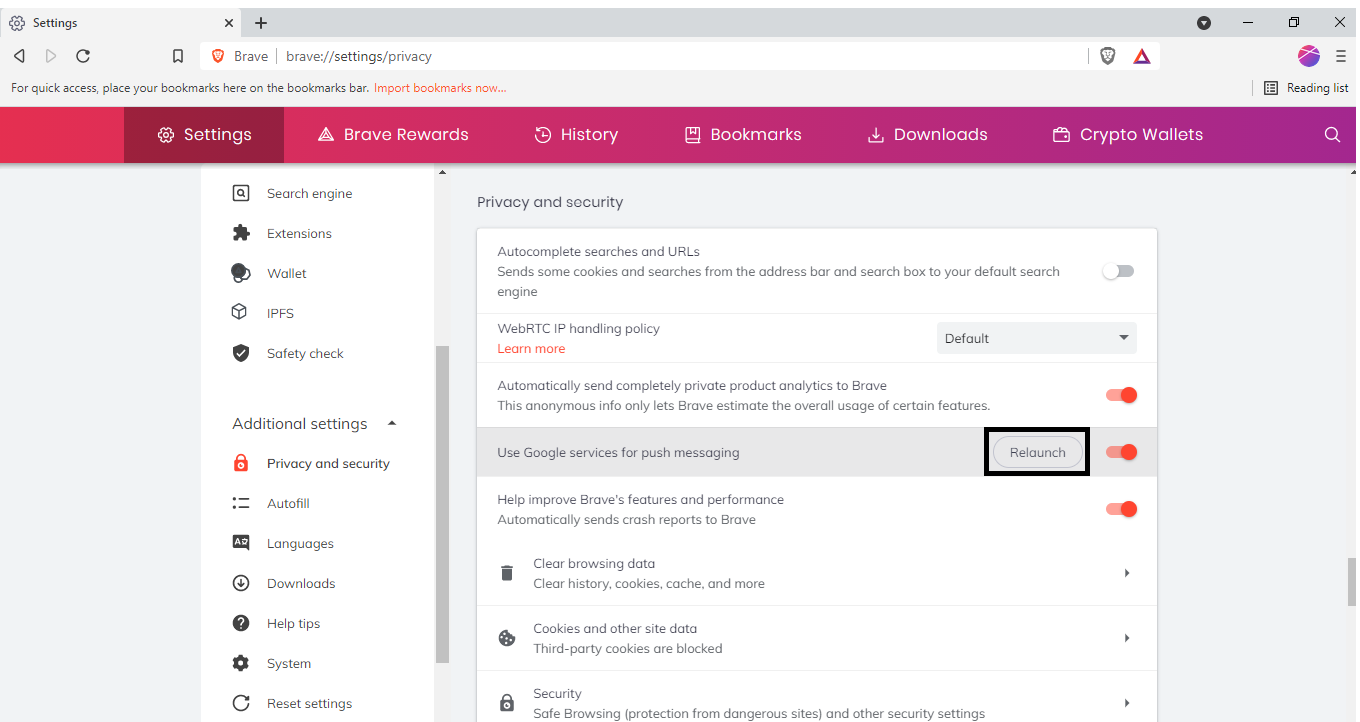Open the Reading list
Screen dimensions: 1360x722
pyautogui.click(x=1306, y=88)
